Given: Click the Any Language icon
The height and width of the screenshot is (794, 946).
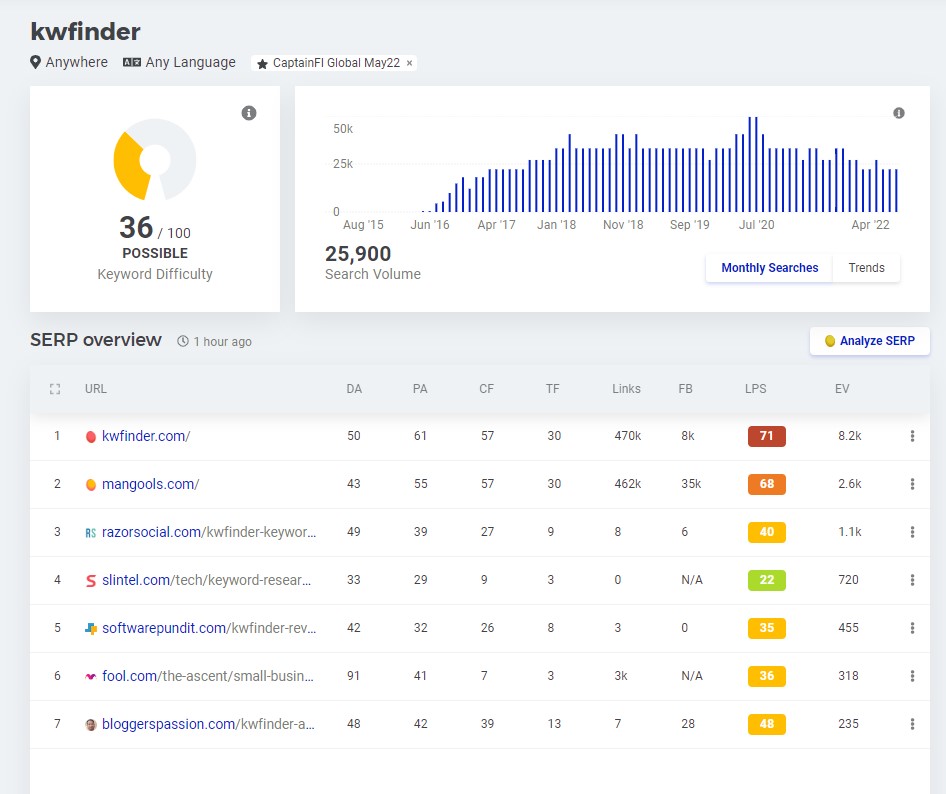Looking at the screenshot, I should (x=132, y=62).
